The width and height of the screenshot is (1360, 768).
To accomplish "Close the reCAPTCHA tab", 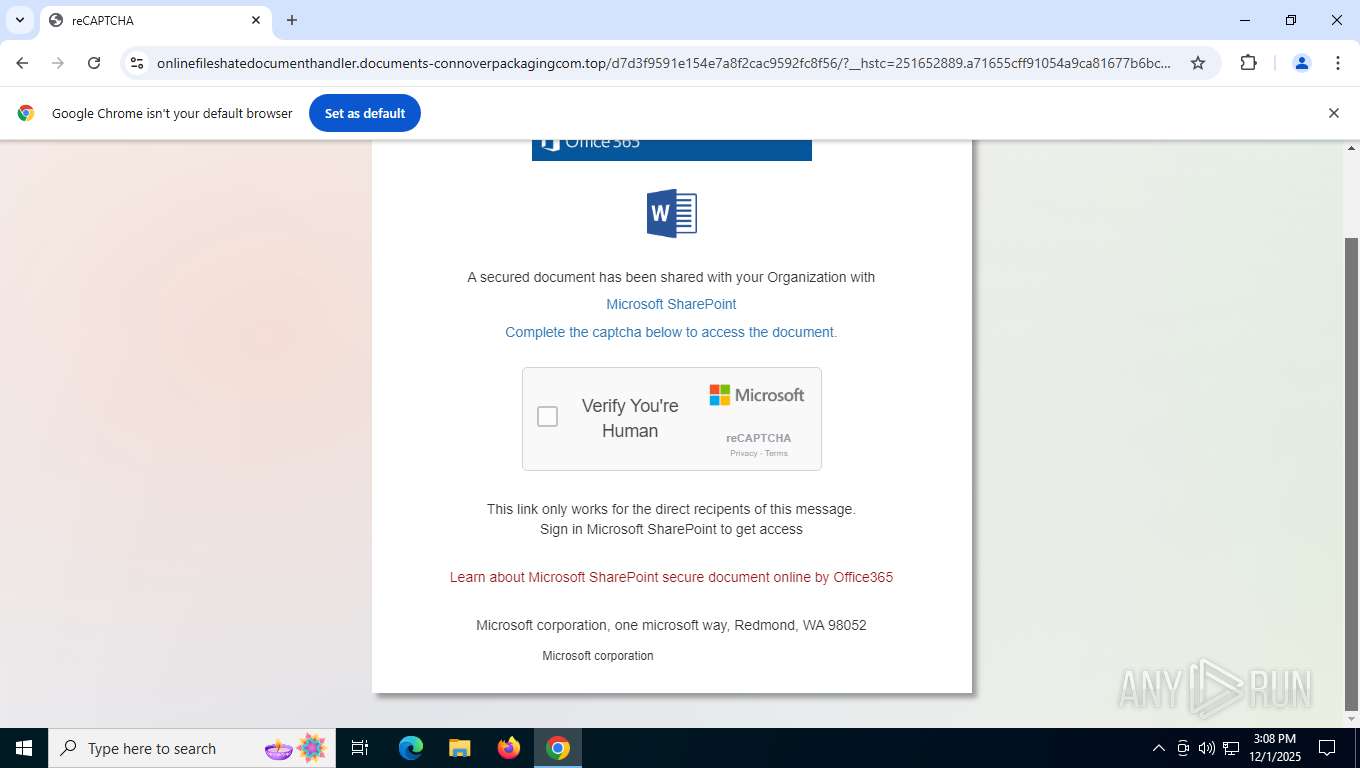I will (x=256, y=20).
